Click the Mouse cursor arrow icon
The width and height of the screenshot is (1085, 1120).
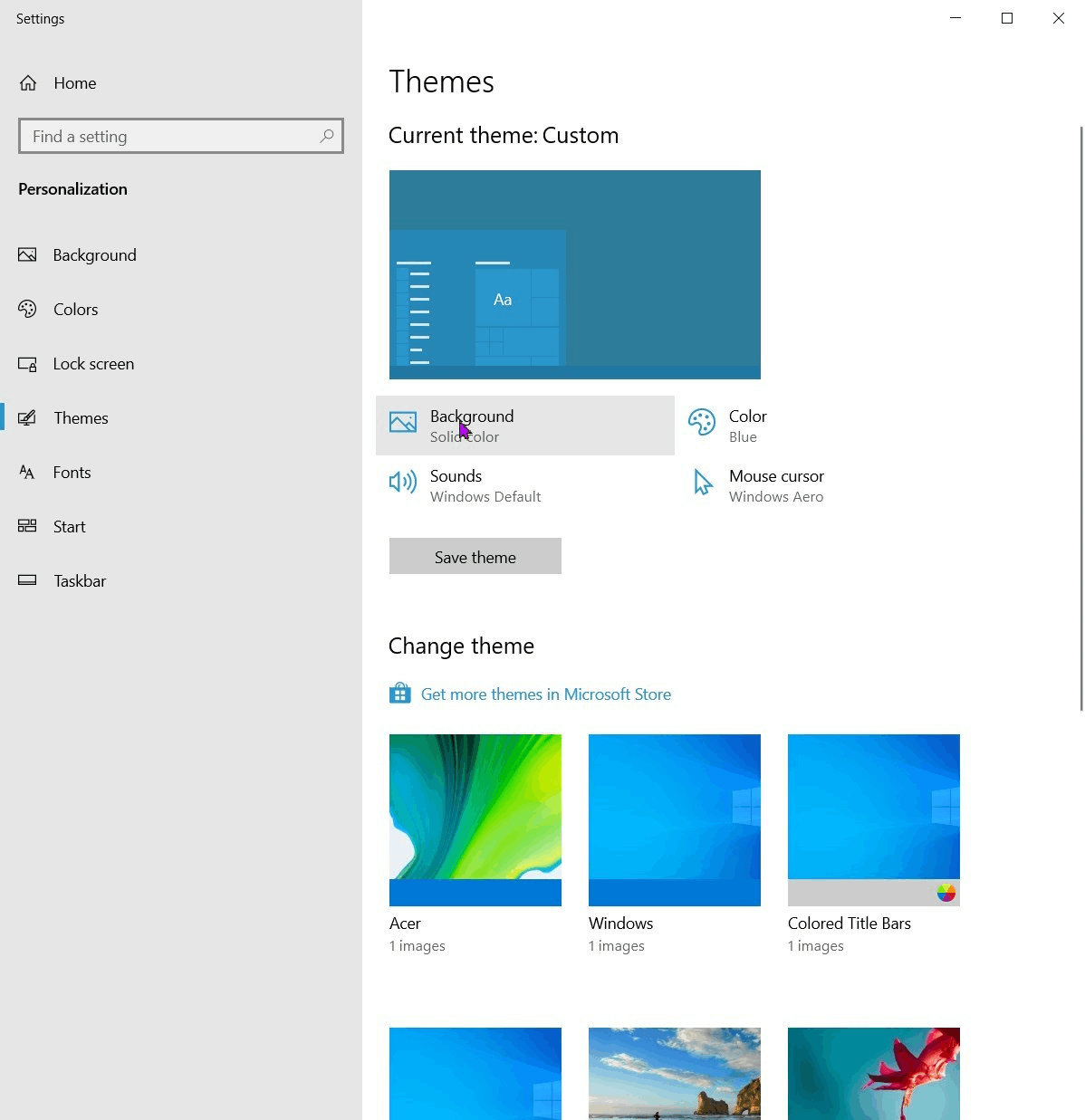point(703,482)
